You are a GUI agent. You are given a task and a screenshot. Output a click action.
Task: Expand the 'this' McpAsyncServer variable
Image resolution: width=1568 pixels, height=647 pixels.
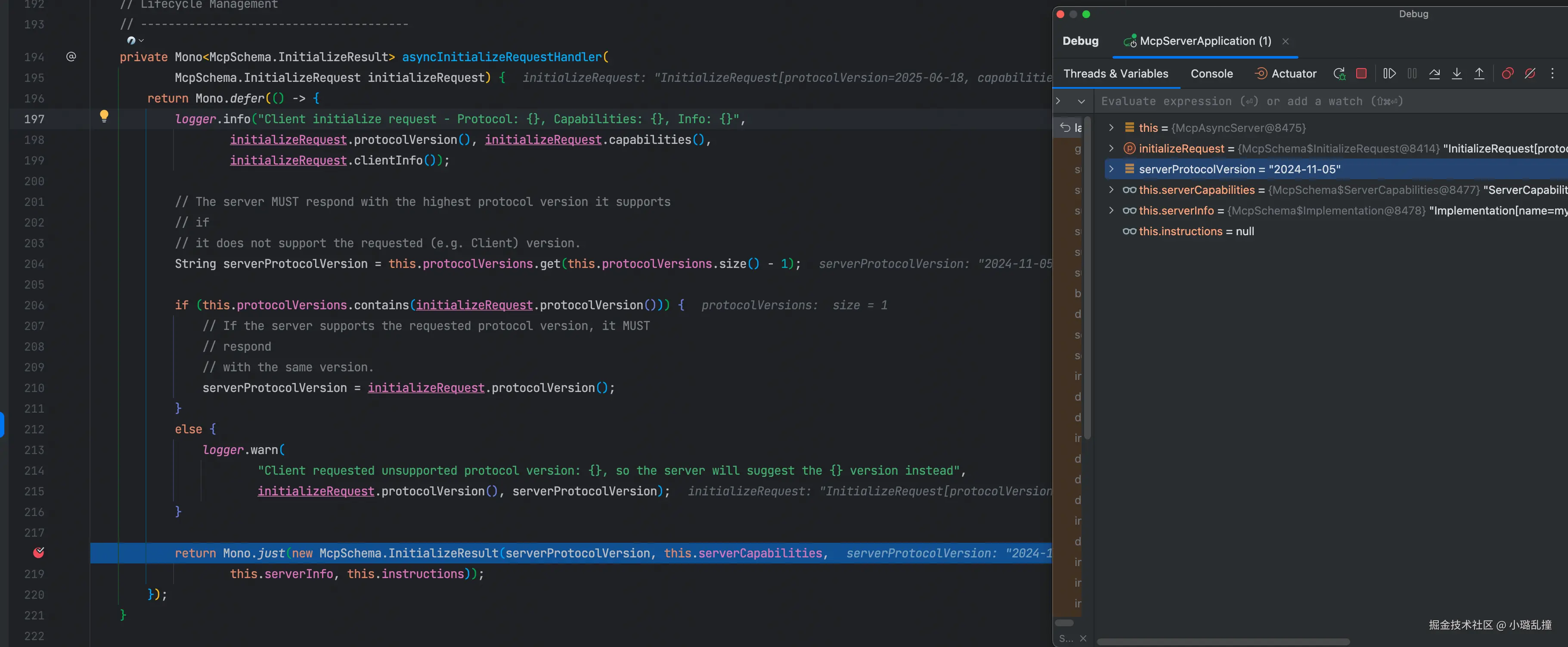tap(1112, 128)
